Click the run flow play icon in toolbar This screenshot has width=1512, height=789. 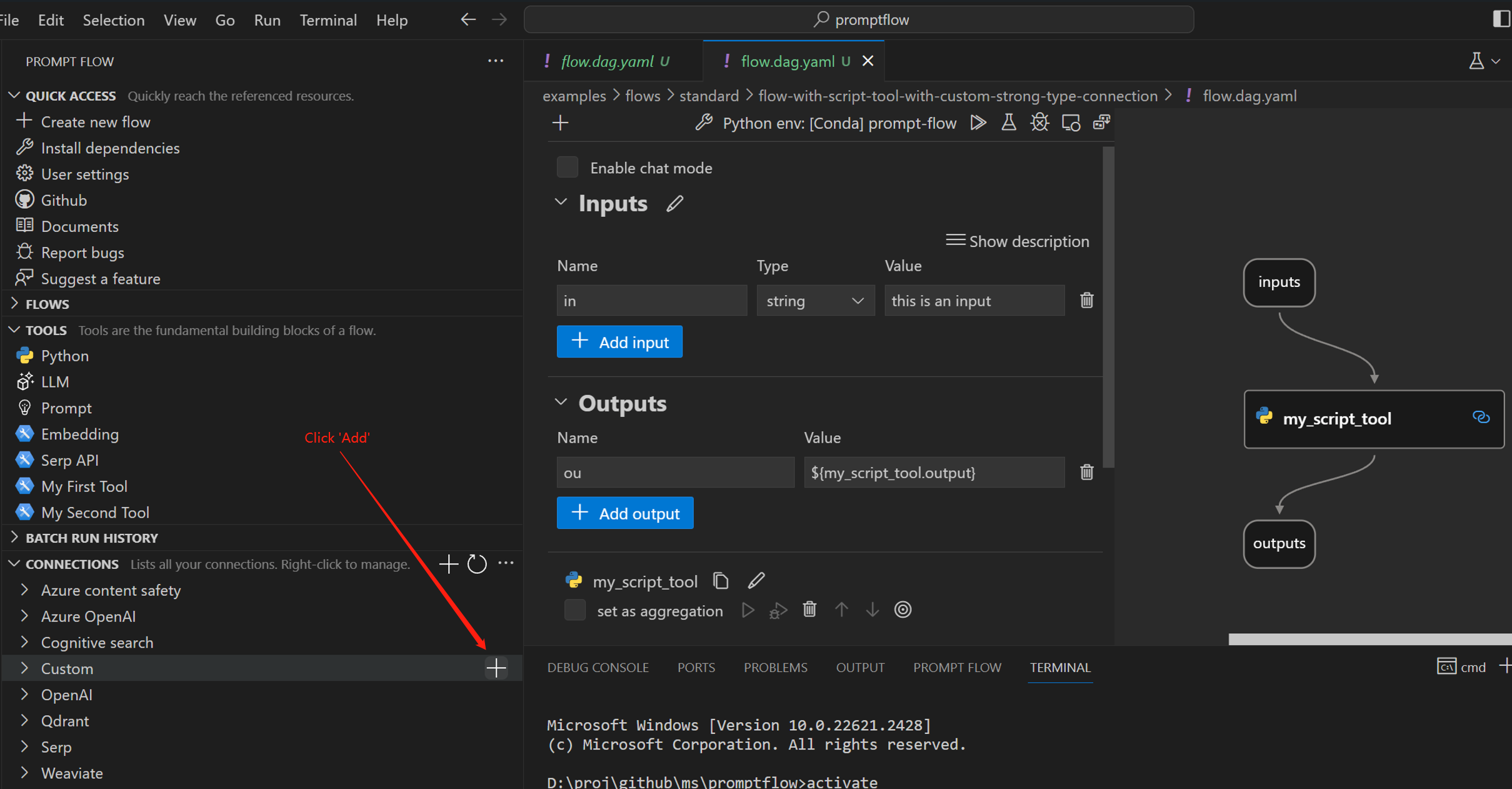coord(978,123)
